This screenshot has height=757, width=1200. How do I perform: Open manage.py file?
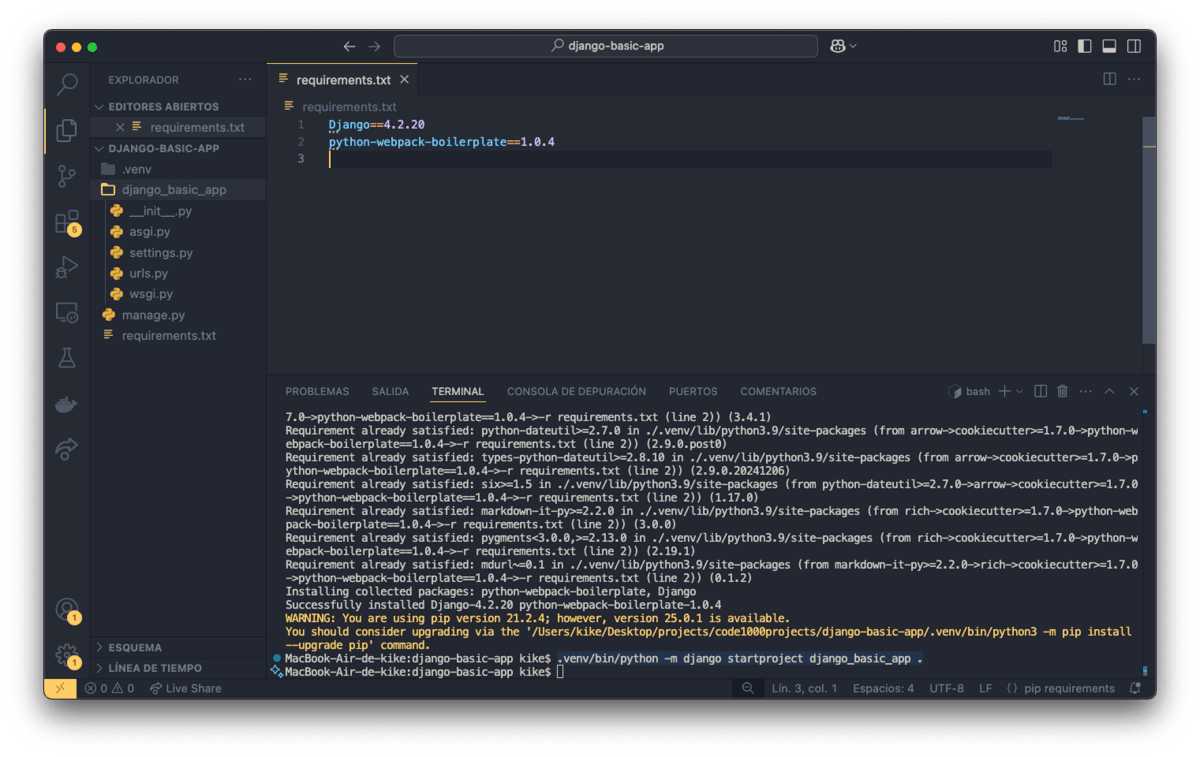(178, 315)
